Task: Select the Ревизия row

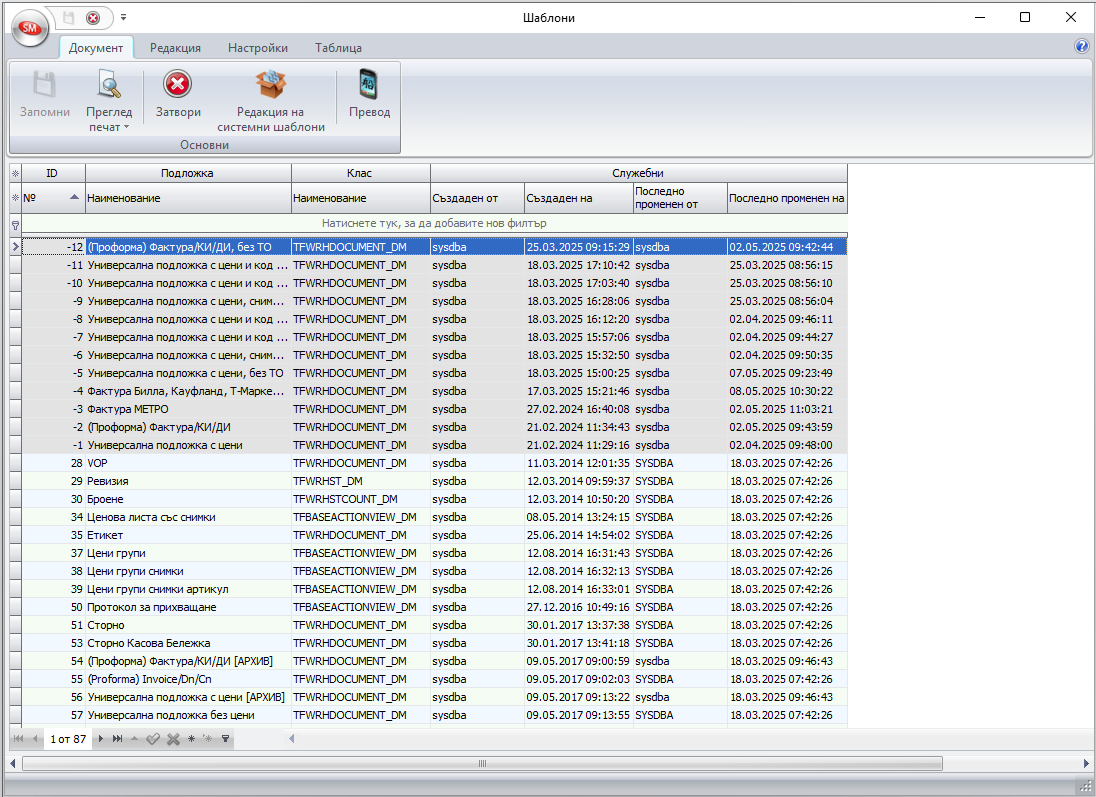Action: 434,481
